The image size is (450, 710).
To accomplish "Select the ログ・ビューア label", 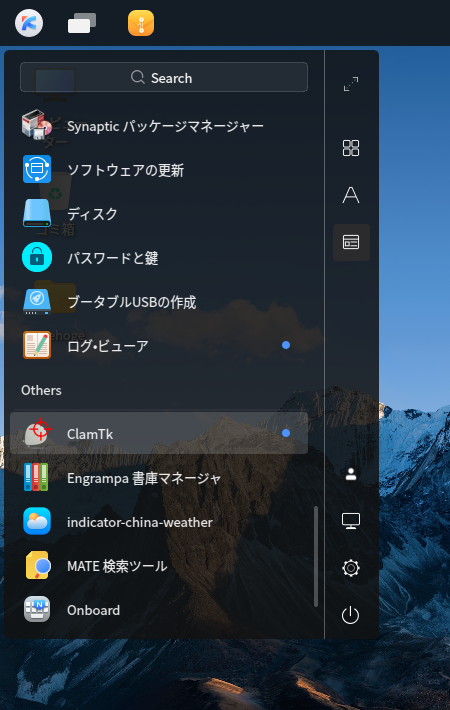I will point(108,346).
